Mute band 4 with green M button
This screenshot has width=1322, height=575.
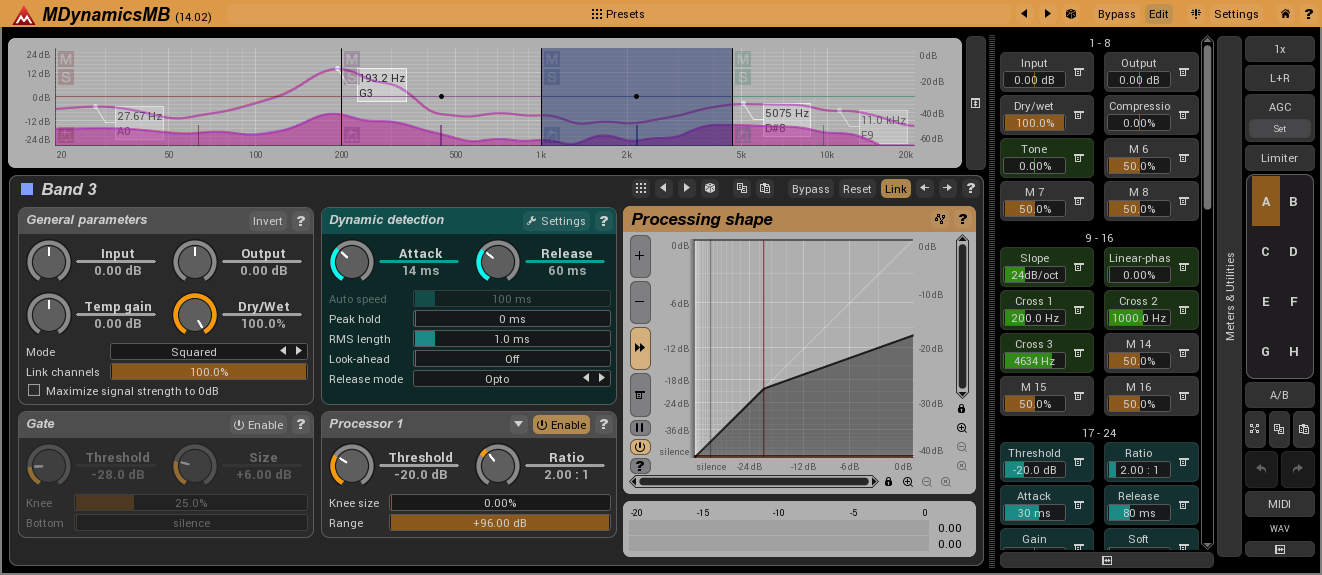coord(743,59)
